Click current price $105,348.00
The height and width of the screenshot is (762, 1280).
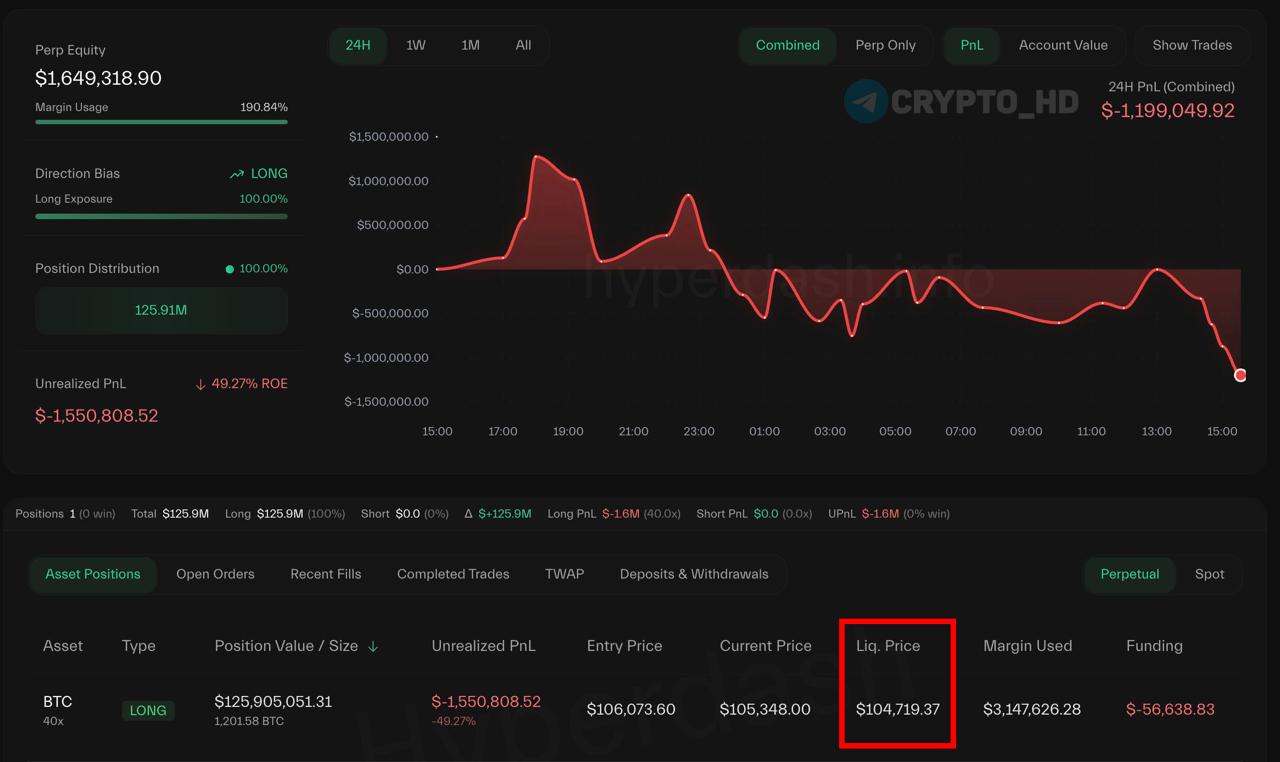coord(765,709)
